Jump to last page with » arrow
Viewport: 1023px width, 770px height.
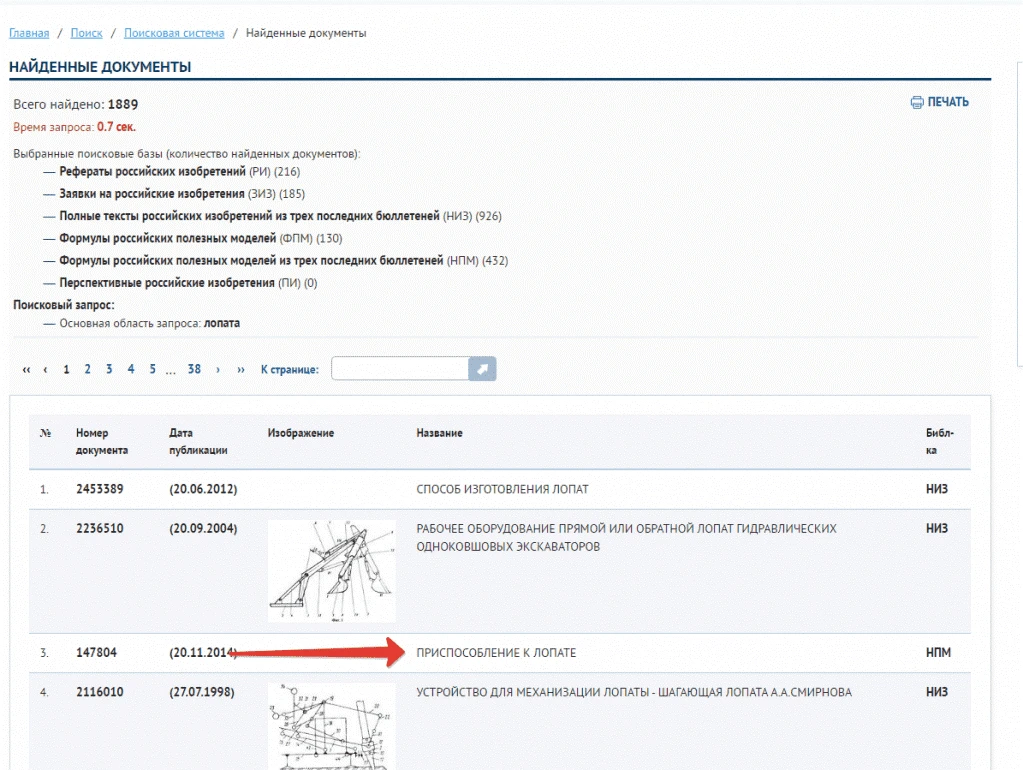(x=241, y=369)
